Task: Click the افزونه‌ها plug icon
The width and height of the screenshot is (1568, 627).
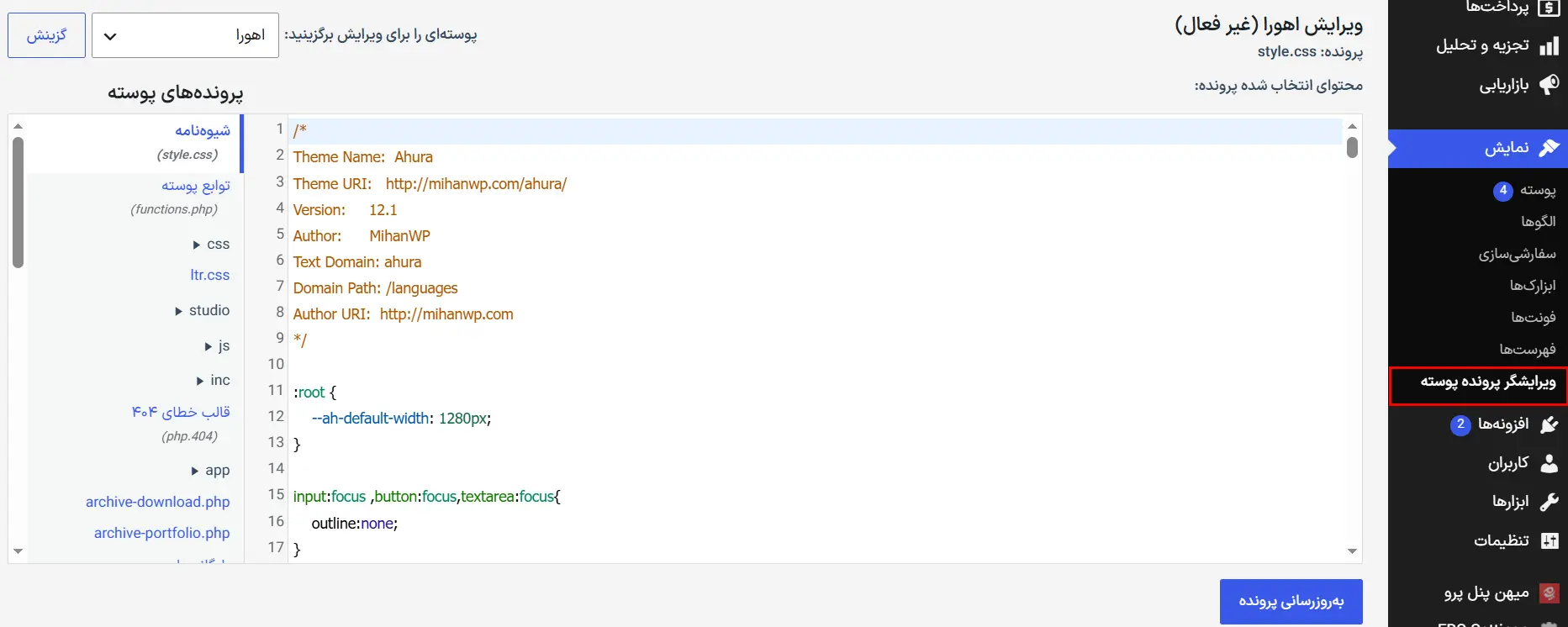Action: [x=1549, y=424]
